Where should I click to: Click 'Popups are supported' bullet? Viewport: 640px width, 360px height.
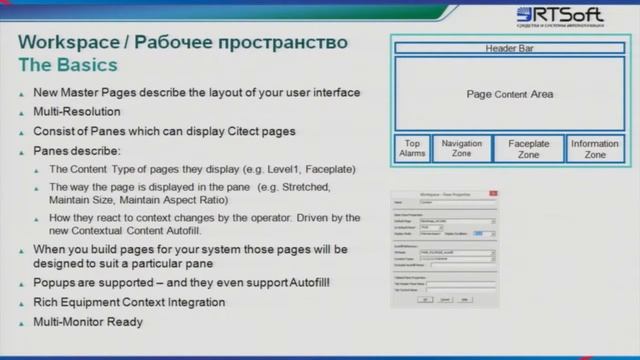tap(181, 282)
